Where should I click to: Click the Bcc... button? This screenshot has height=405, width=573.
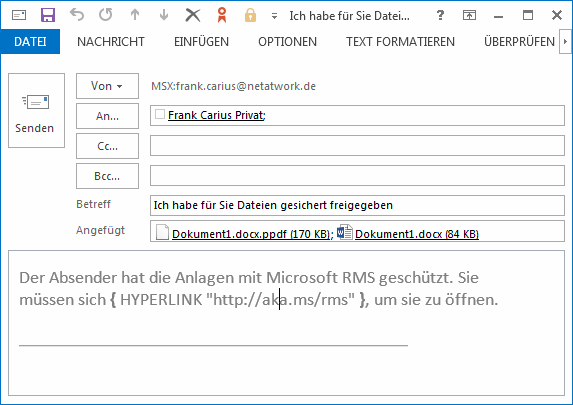coord(107,176)
